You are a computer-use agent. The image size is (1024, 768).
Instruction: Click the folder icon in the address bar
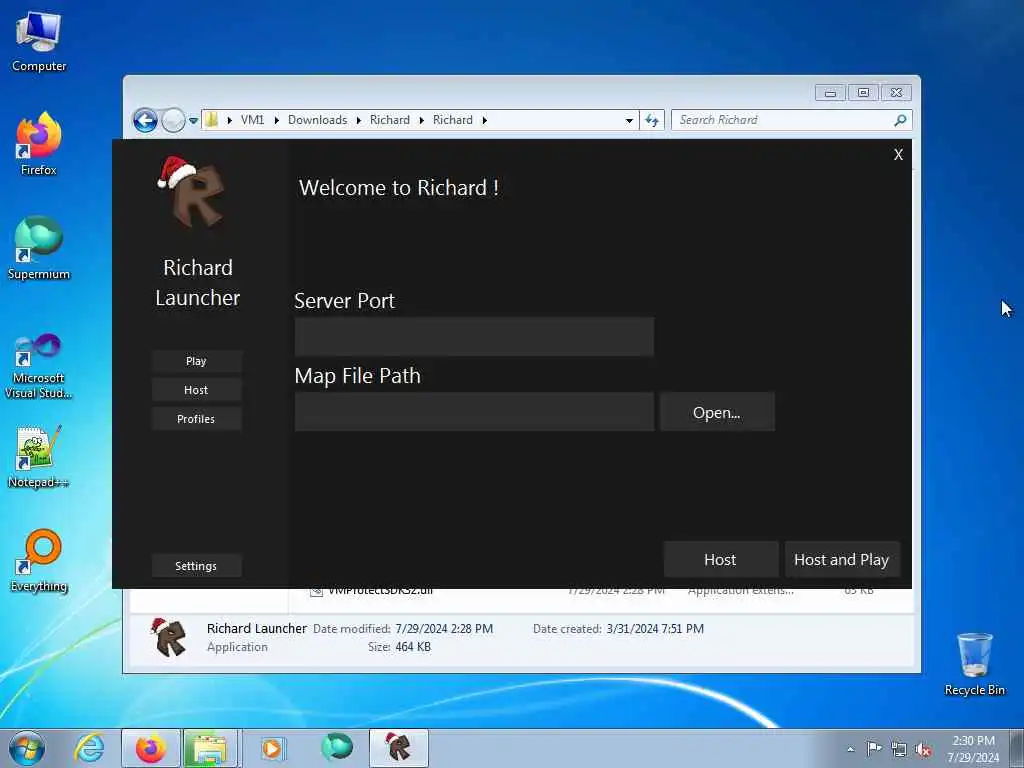pos(212,120)
